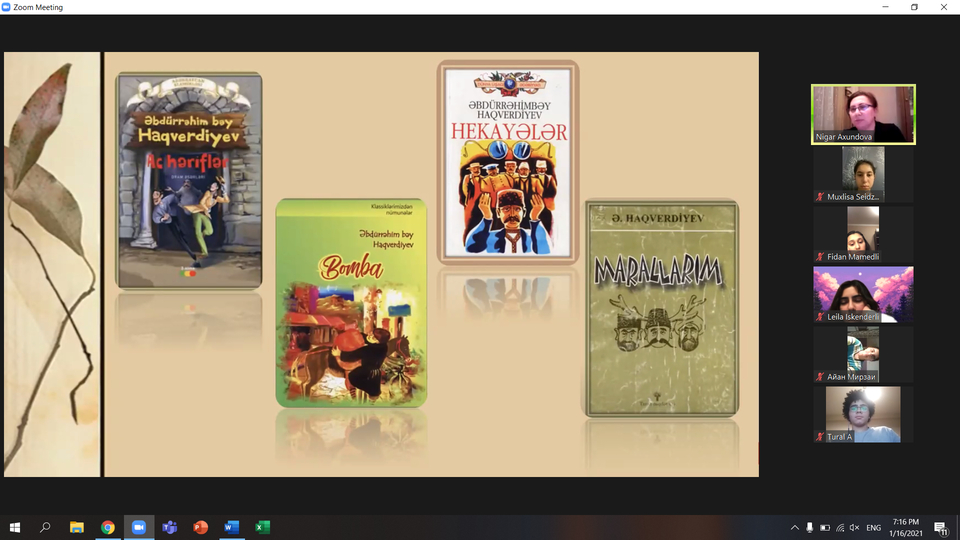Click muted mic icon beside Muxlisa Seidz
The height and width of the screenshot is (540, 960).
820,197
